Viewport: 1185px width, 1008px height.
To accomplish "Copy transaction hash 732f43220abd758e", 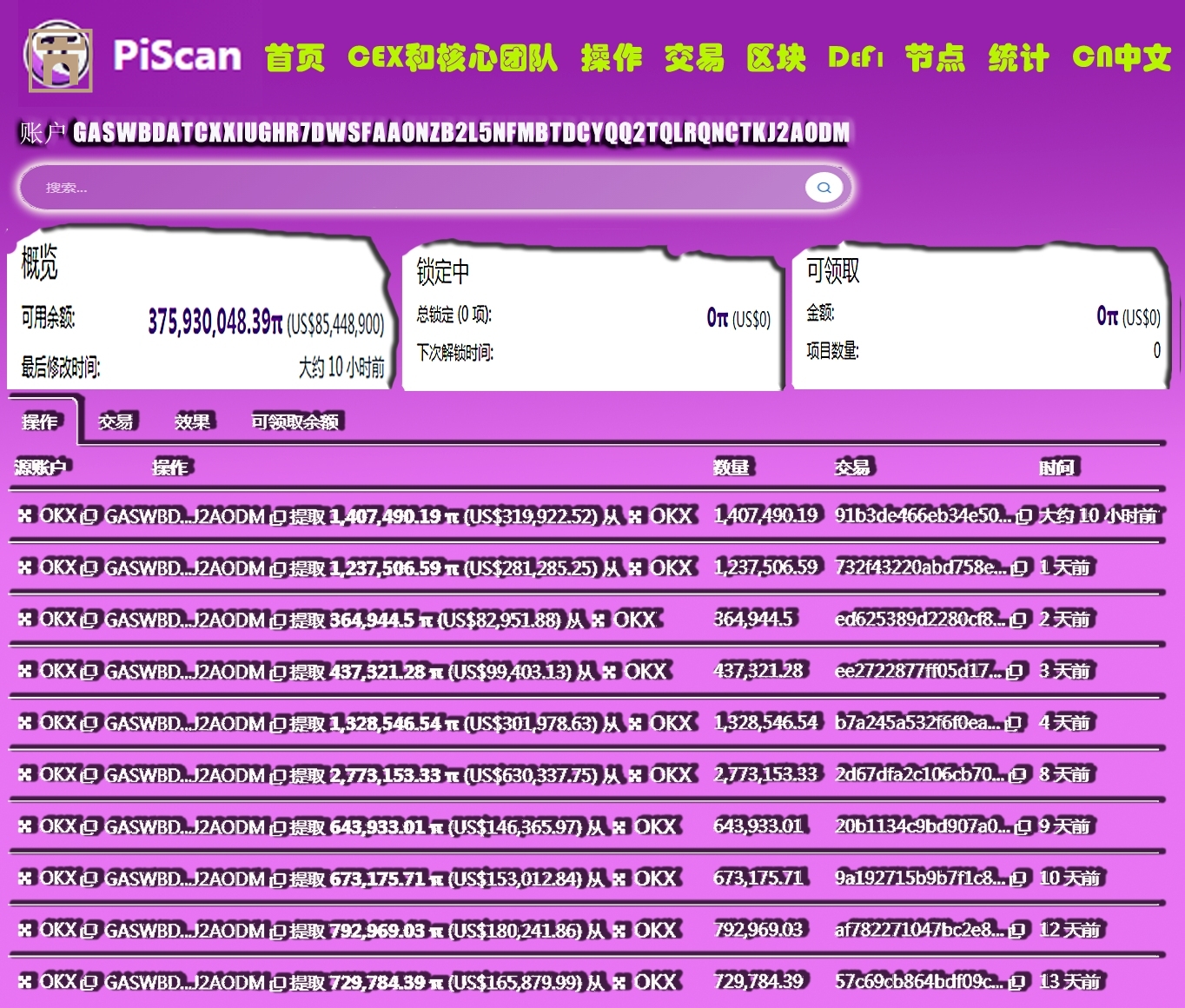I will point(1019,568).
